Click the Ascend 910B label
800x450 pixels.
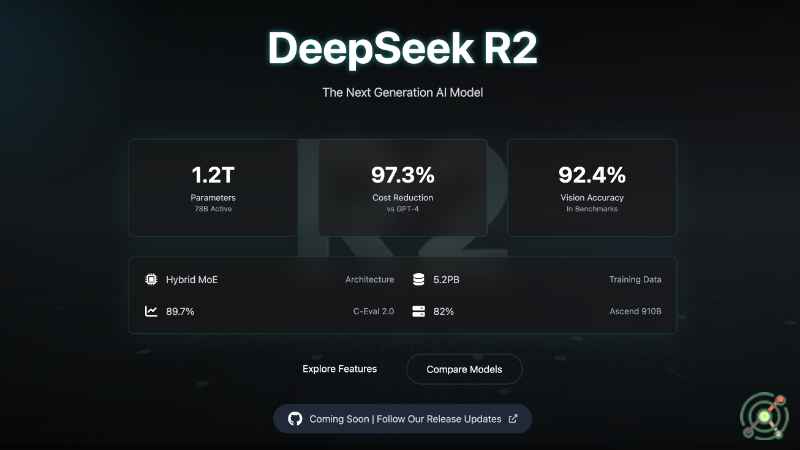click(635, 311)
